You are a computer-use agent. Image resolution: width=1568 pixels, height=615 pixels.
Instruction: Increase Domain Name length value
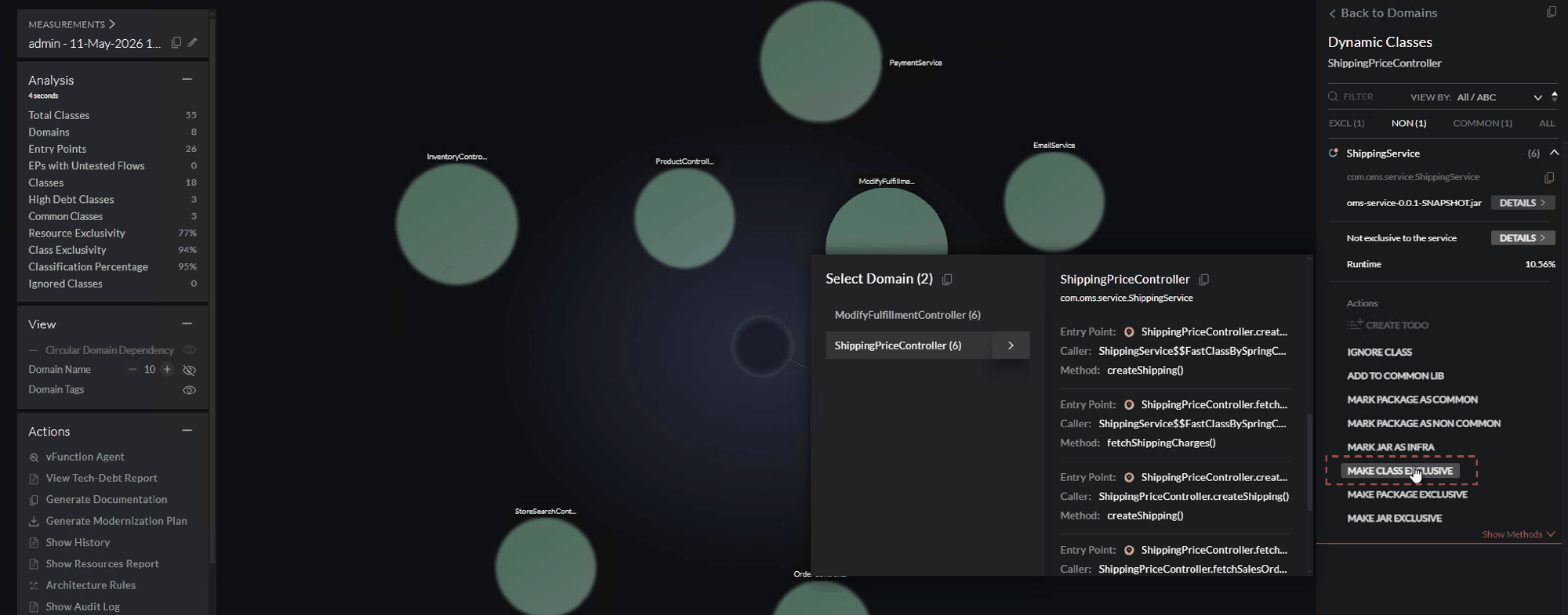coord(167,370)
